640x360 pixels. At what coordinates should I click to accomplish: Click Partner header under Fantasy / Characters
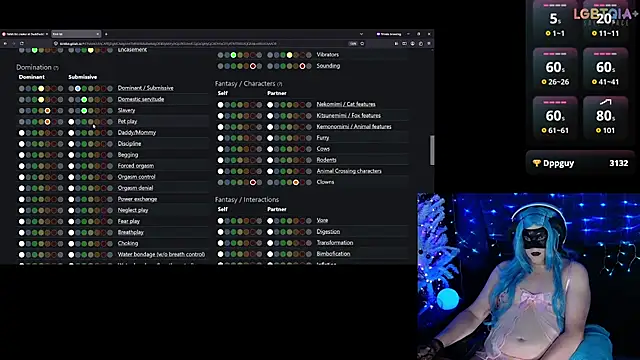[277, 93]
